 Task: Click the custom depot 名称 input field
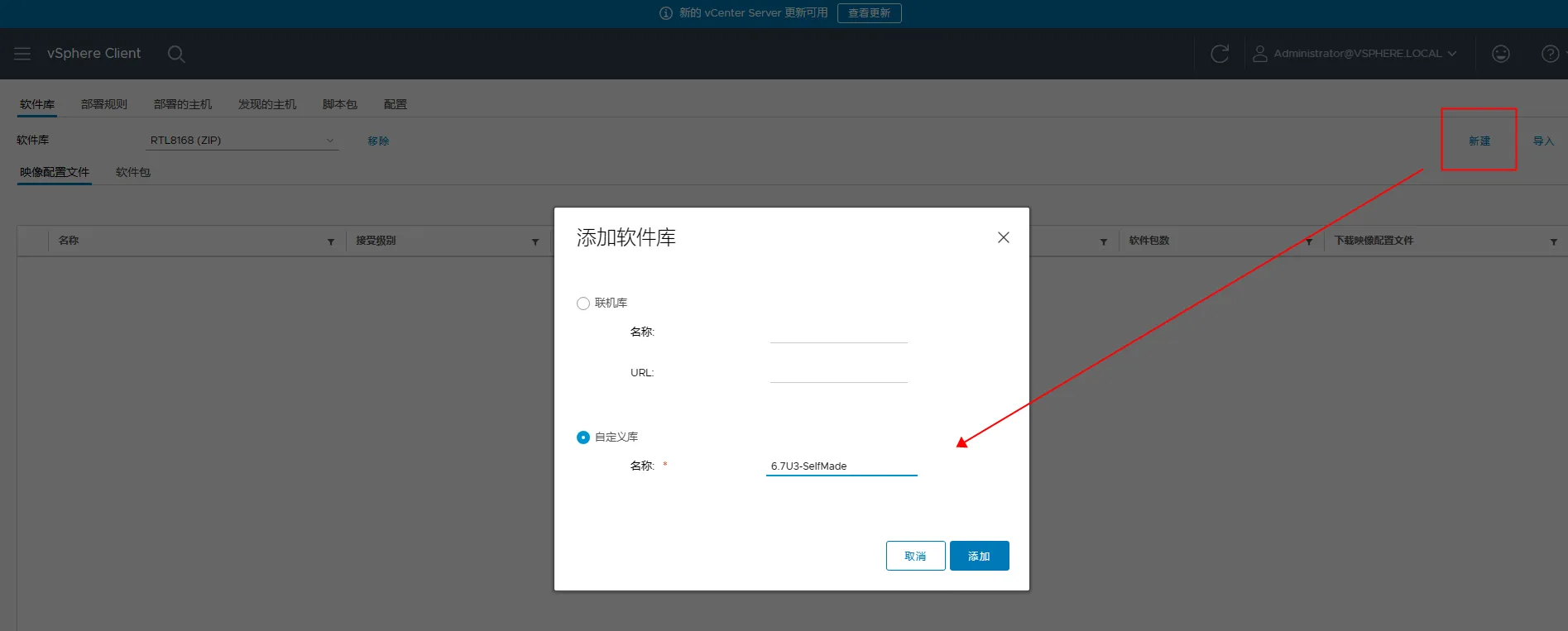click(x=841, y=466)
